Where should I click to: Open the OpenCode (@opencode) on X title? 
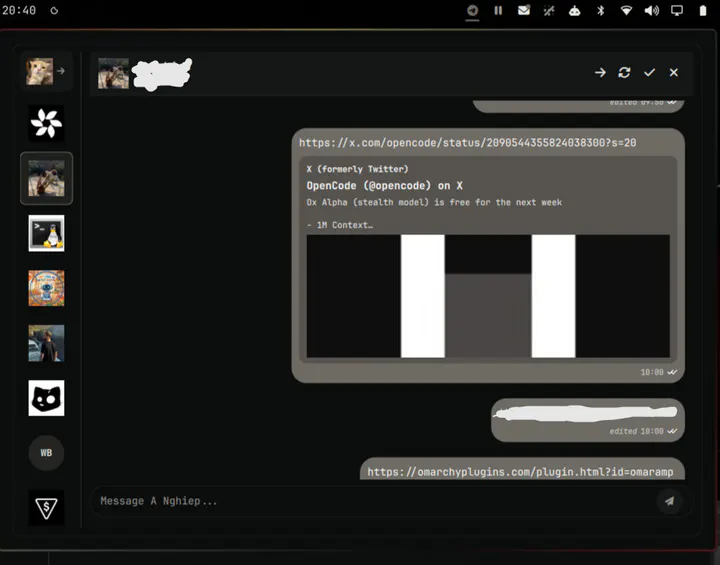pyautogui.click(x=384, y=186)
